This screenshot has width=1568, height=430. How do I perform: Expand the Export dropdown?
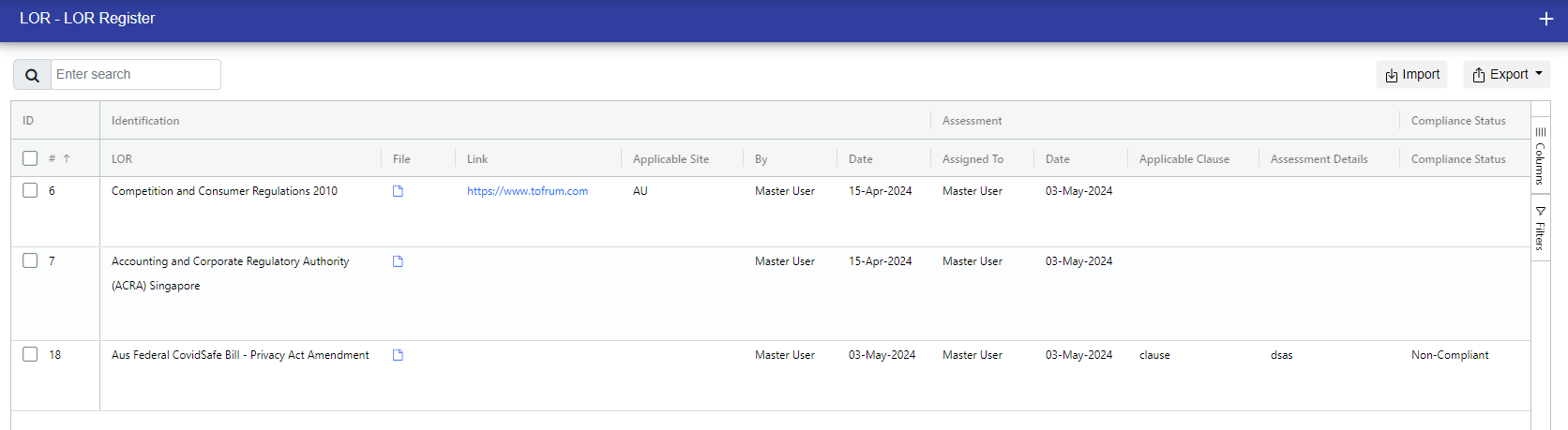tap(1506, 75)
